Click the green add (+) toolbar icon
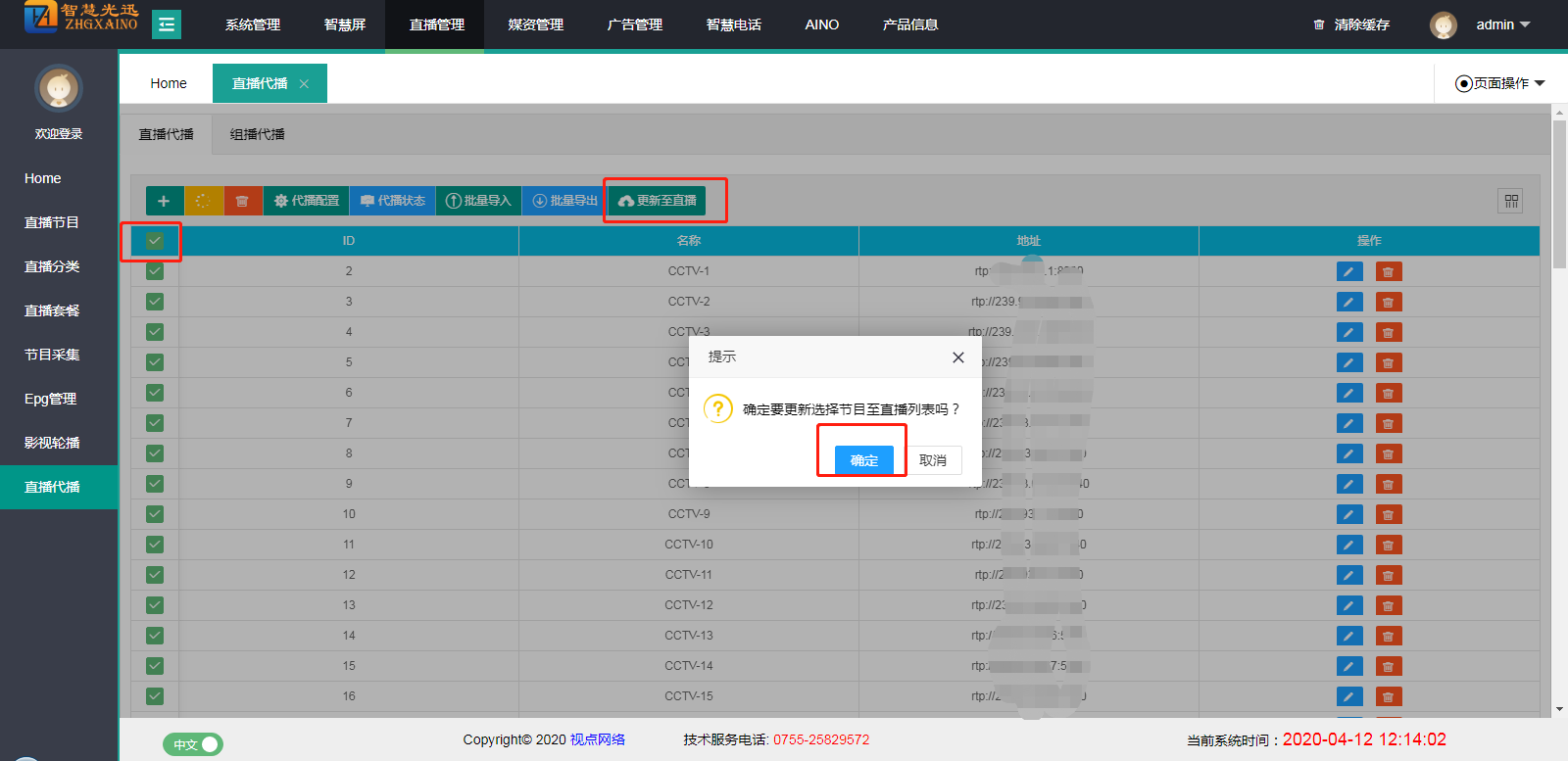The width and height of the screenshot is (1568, 761). tap(164, 201)
